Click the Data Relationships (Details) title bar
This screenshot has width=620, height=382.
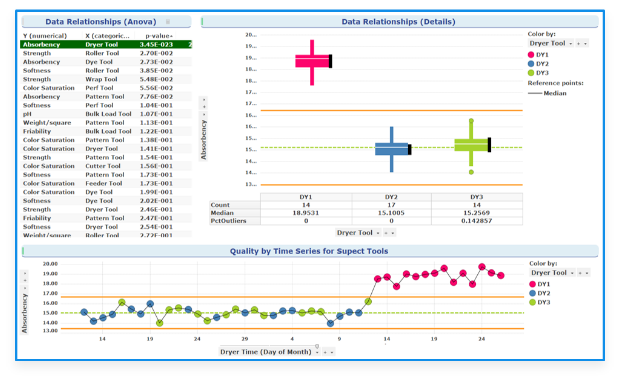[x=399, y=22]
